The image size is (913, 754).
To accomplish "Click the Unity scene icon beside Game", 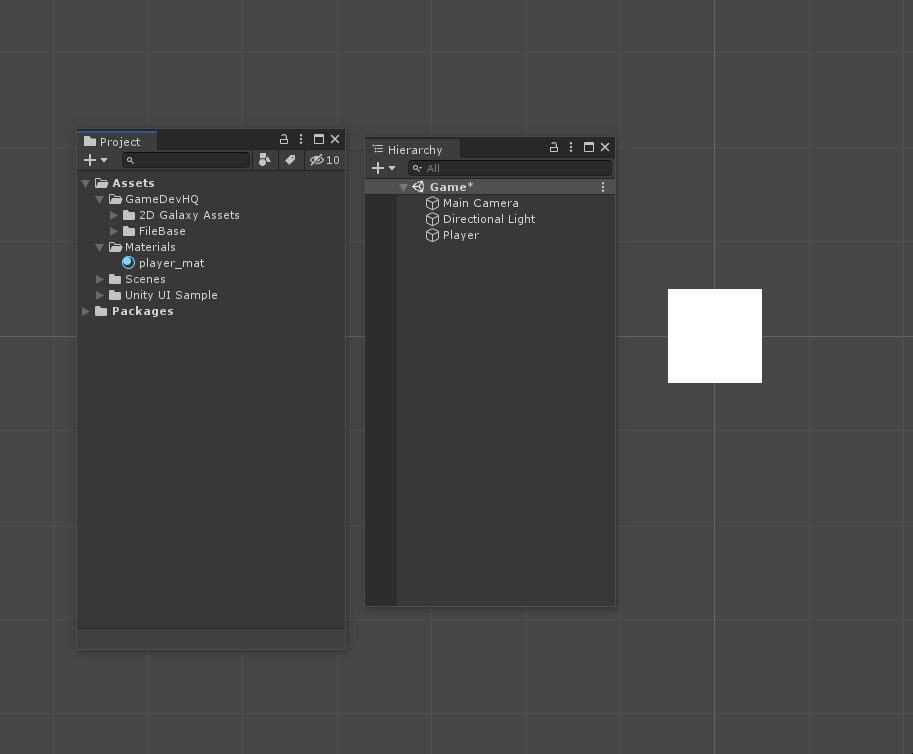I will point(418,187).
